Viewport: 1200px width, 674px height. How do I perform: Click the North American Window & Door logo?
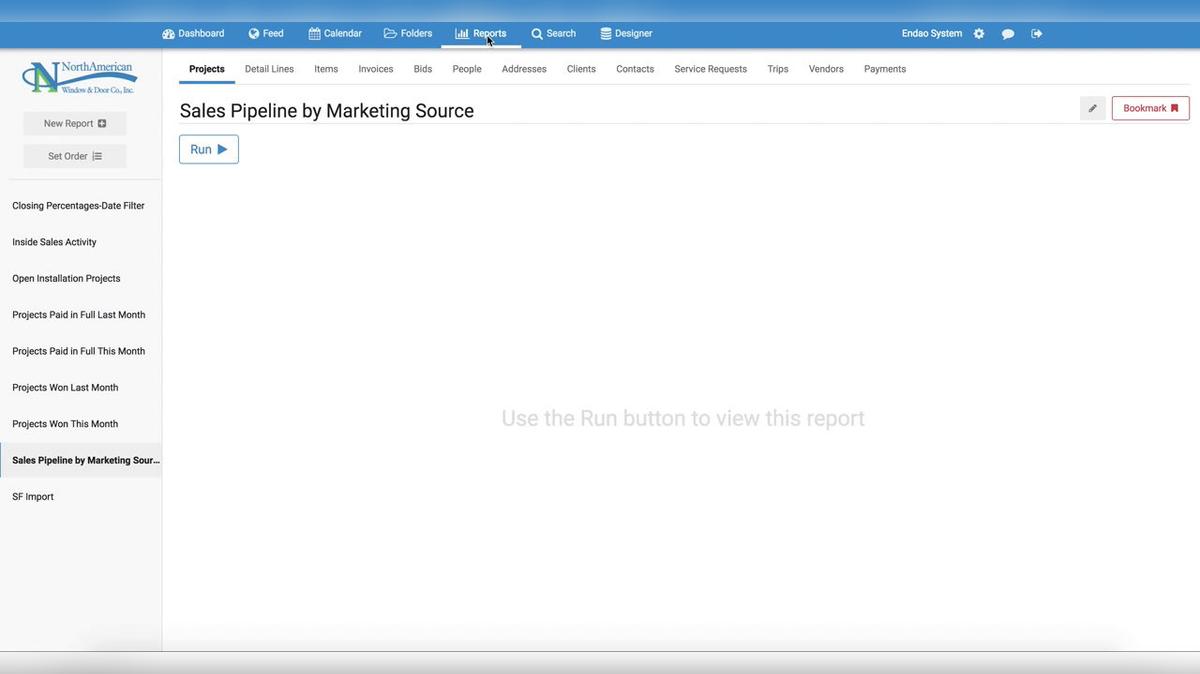(80, 77)
